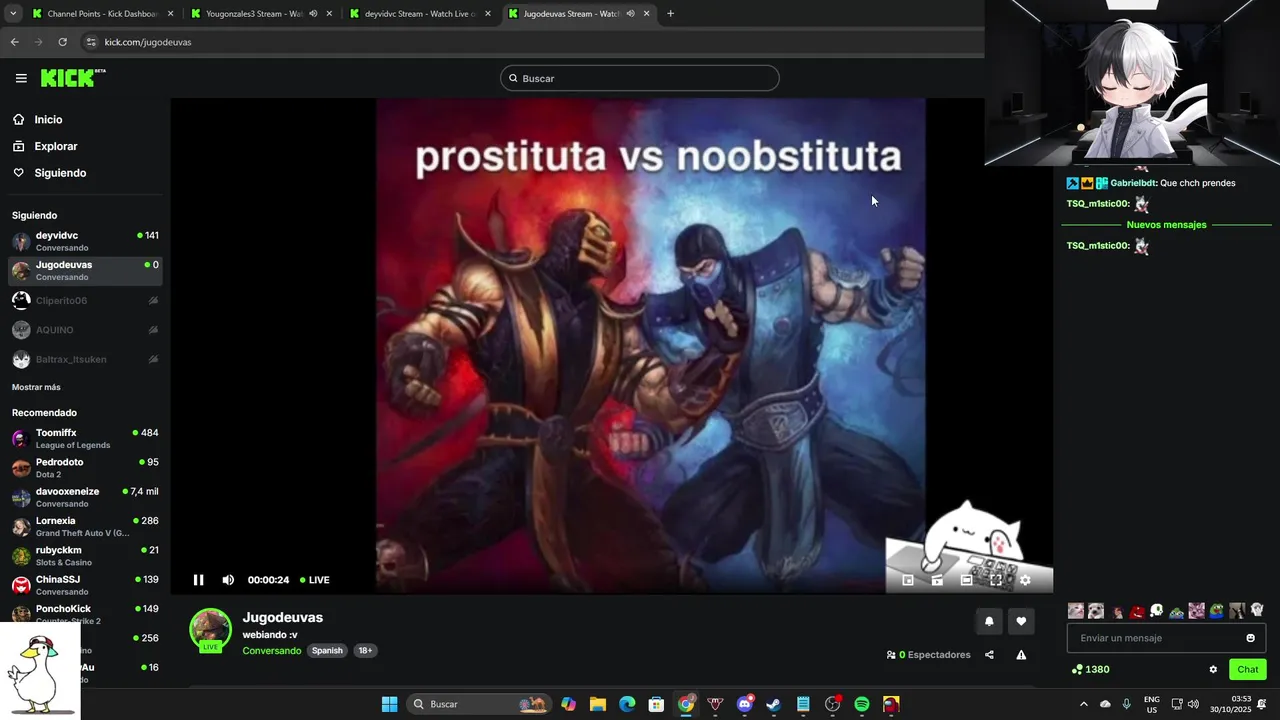Toggle theater mode in player
This screenshot has height=720, width=1280.
coord(966,580)
